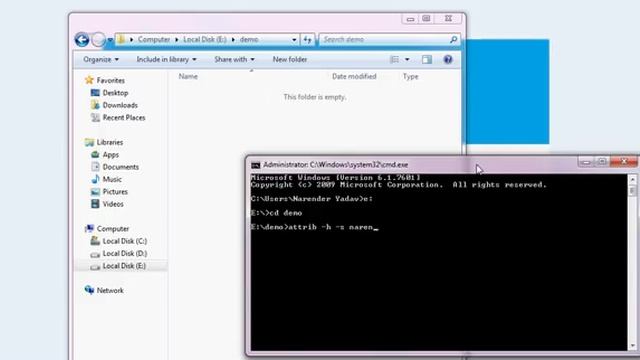
Task: Open Downloads in Favorites
Action: 120,105
